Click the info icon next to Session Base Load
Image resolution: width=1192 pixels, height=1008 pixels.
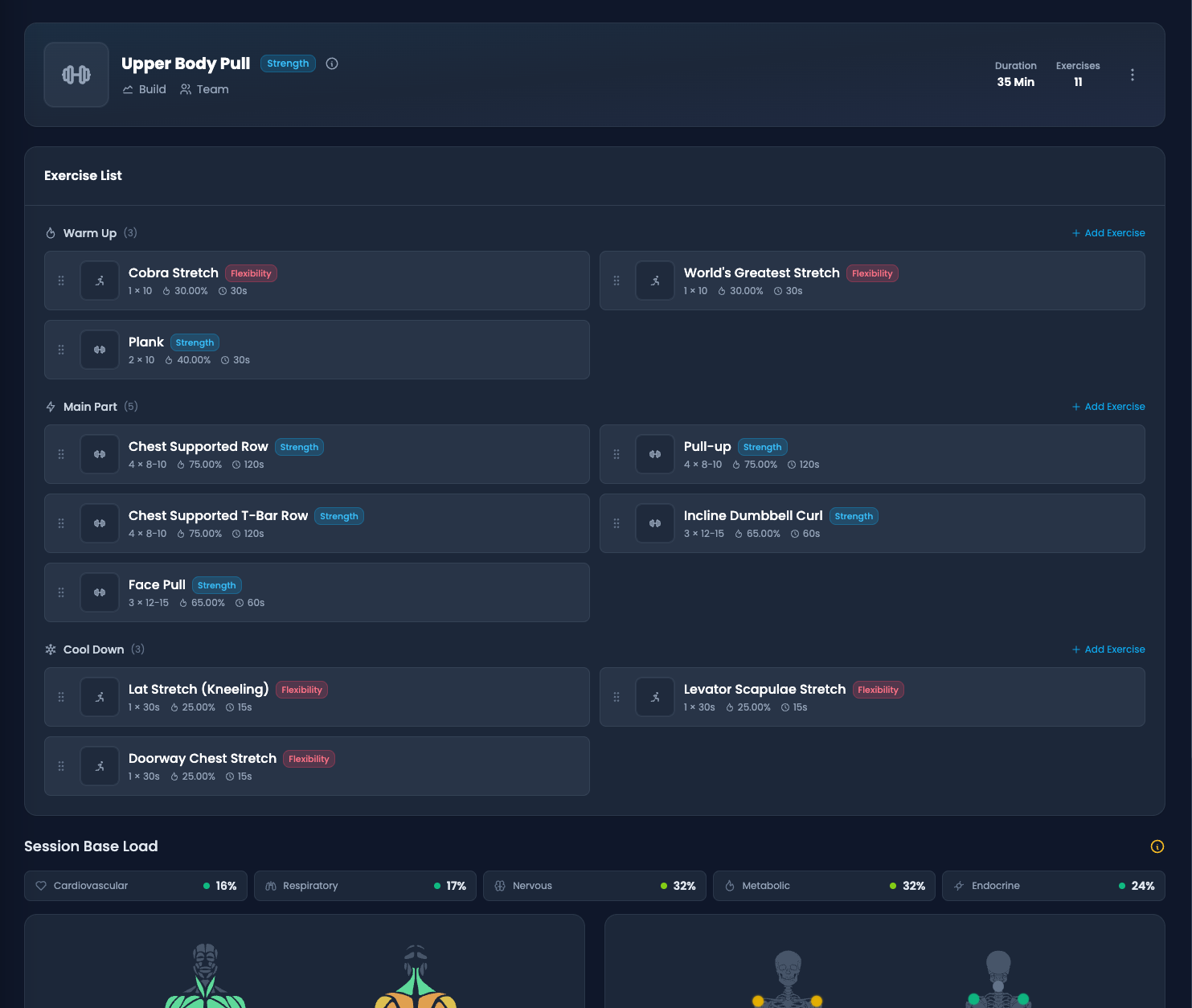1157,846
